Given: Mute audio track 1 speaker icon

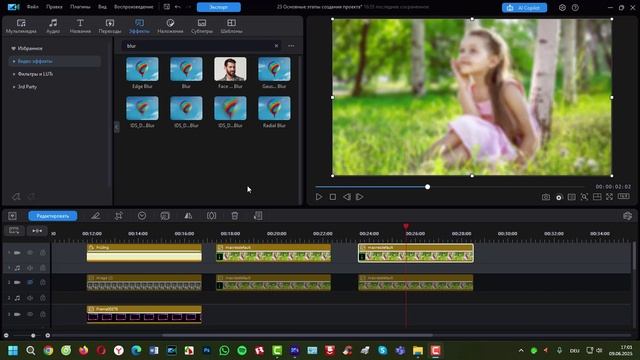Looking at the screenshot, I should 30,268.
